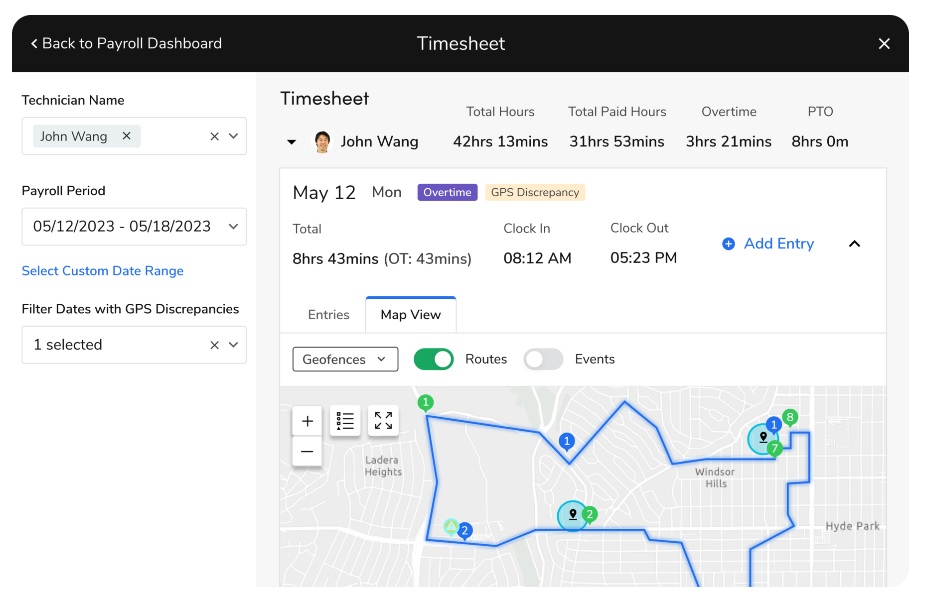This screenshot has height=603, width=934.
Task: Remove John Wang chip from Technician Name
Action: (x=126, y=136)
